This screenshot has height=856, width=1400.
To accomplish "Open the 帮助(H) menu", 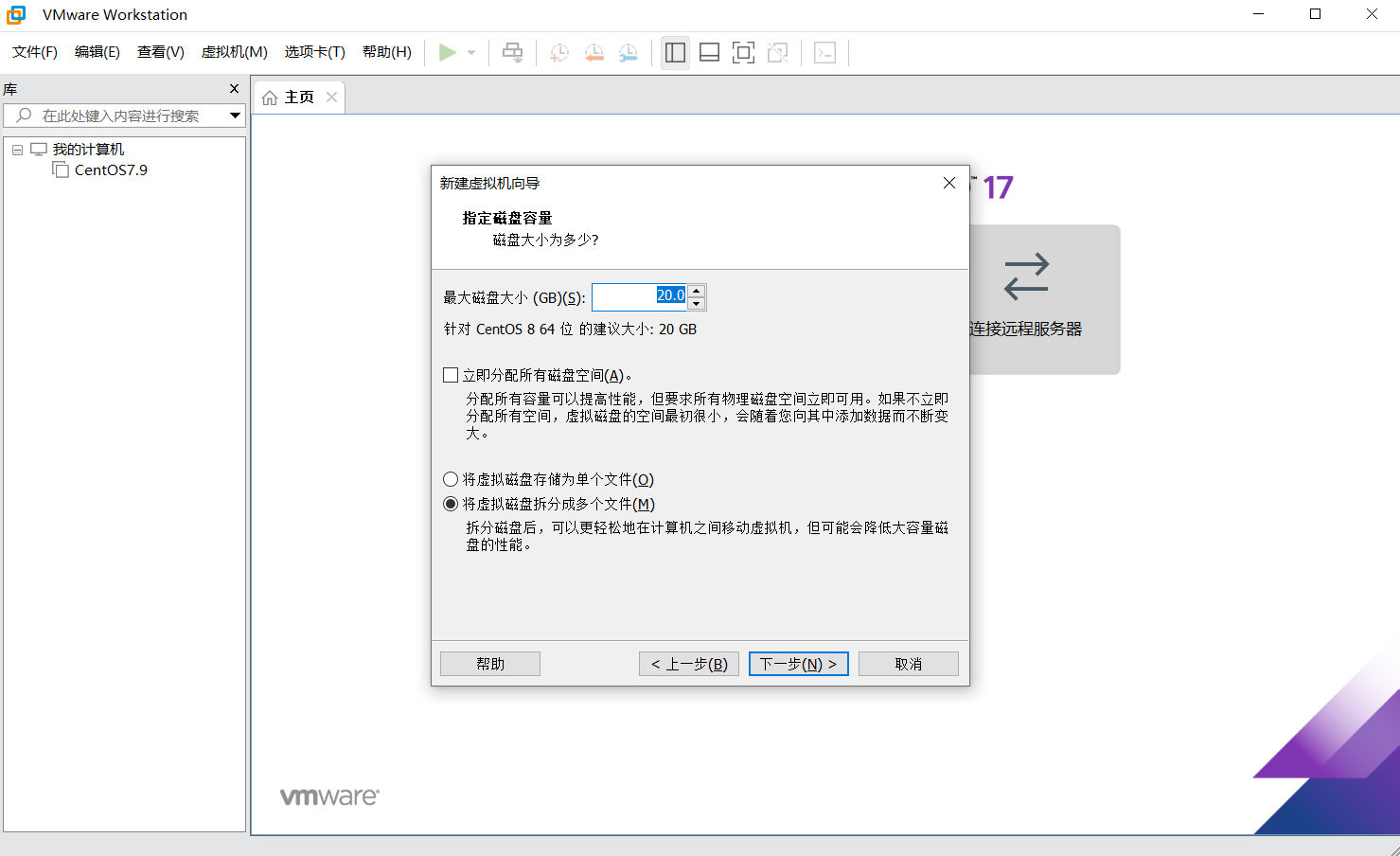I will 387,52.
